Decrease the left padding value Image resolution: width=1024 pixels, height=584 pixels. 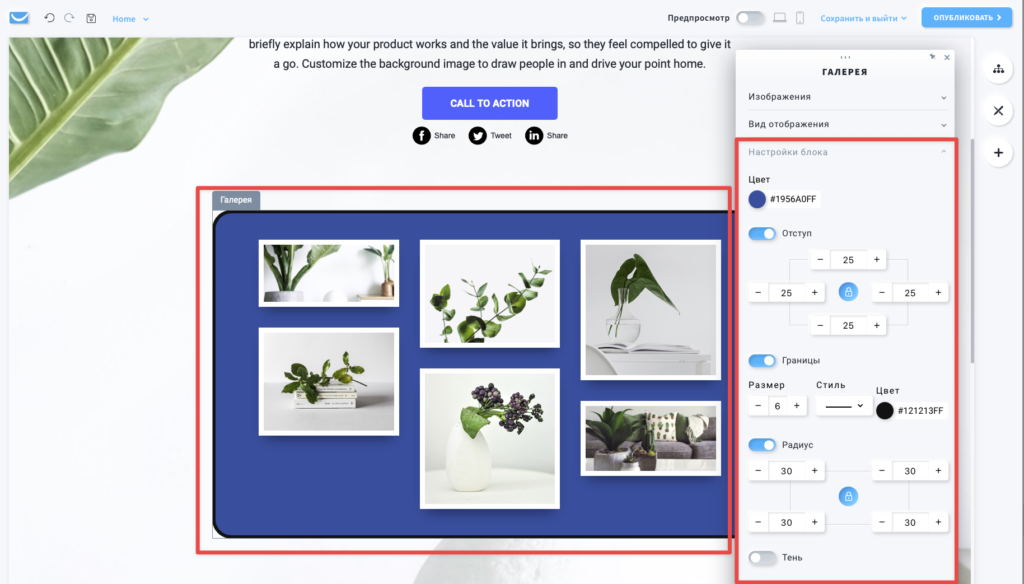pyautogui.click(x=758, y=293)
